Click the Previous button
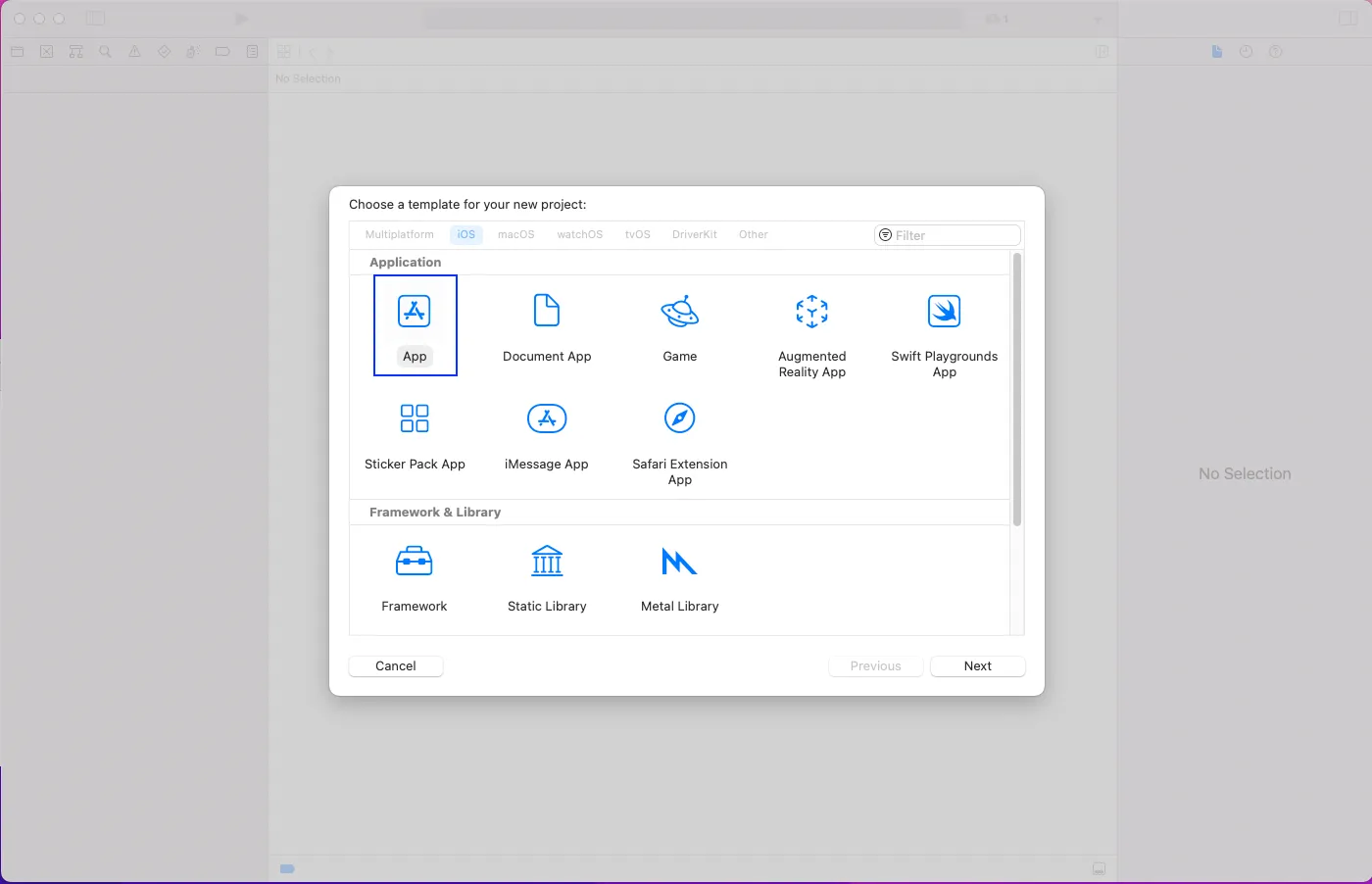Viewport: 1372px width, 884px height. (x=876, y=666)
